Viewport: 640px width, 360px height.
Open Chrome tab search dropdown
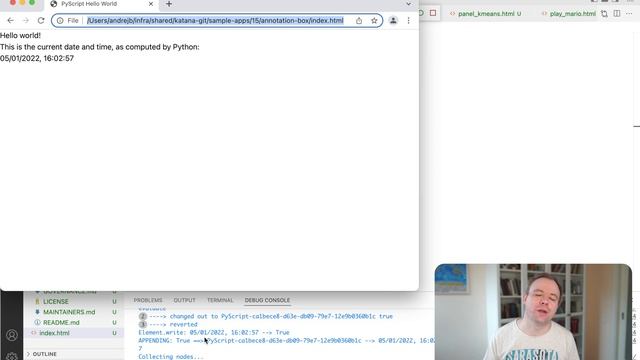tap(409, 4)
